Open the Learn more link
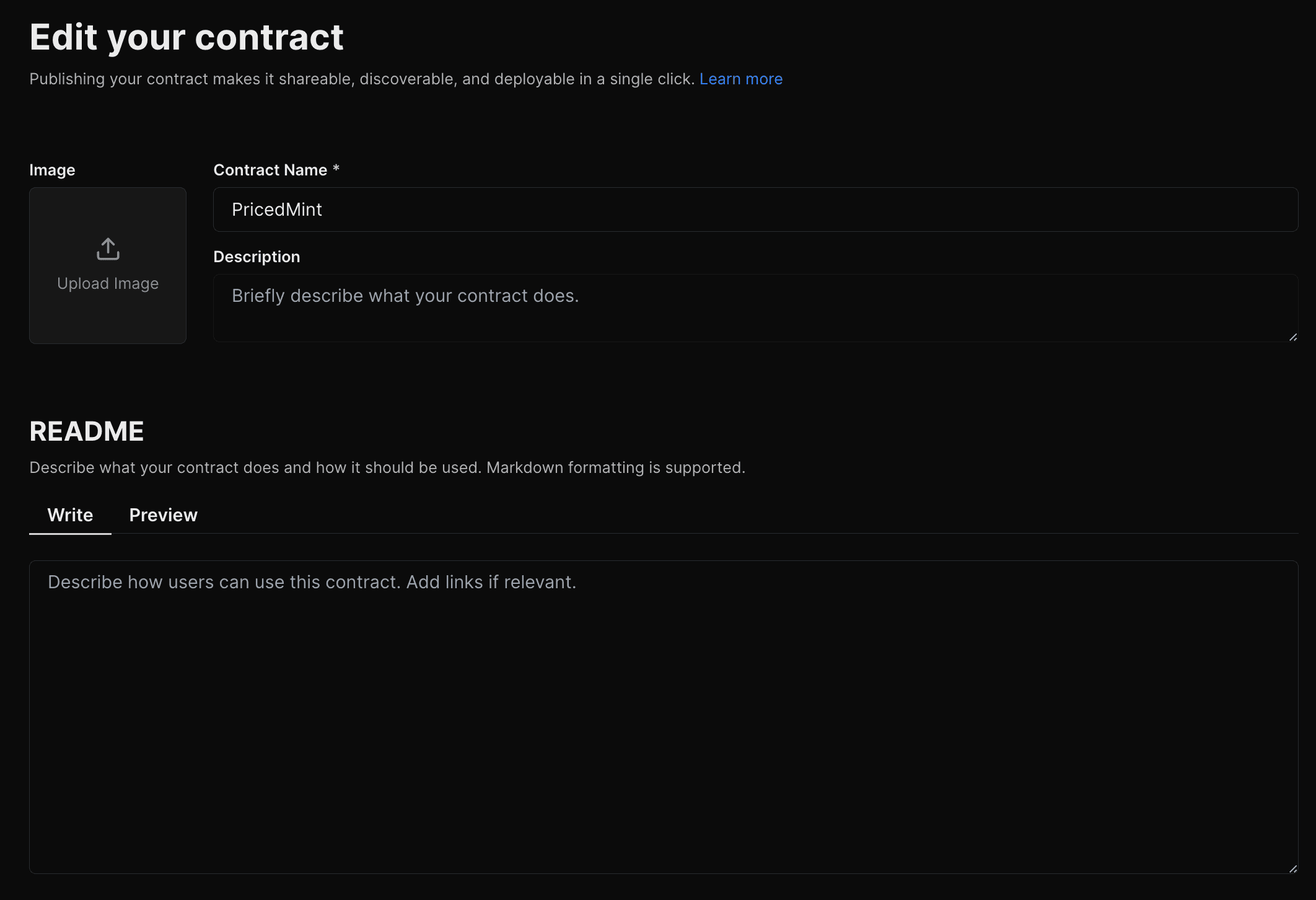This screenshot has height=900, width=1316. point(740,79)
